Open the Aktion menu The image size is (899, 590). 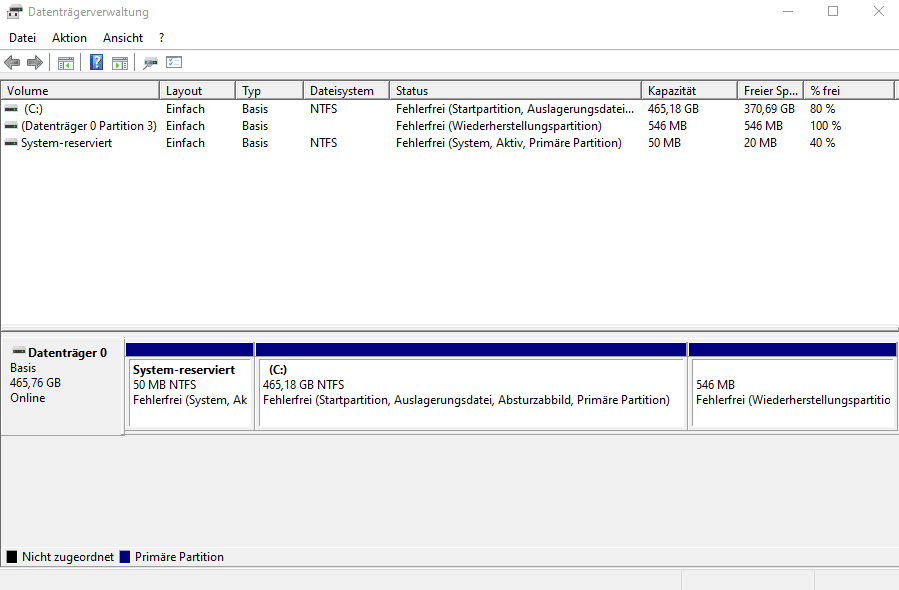click(69, 38)
